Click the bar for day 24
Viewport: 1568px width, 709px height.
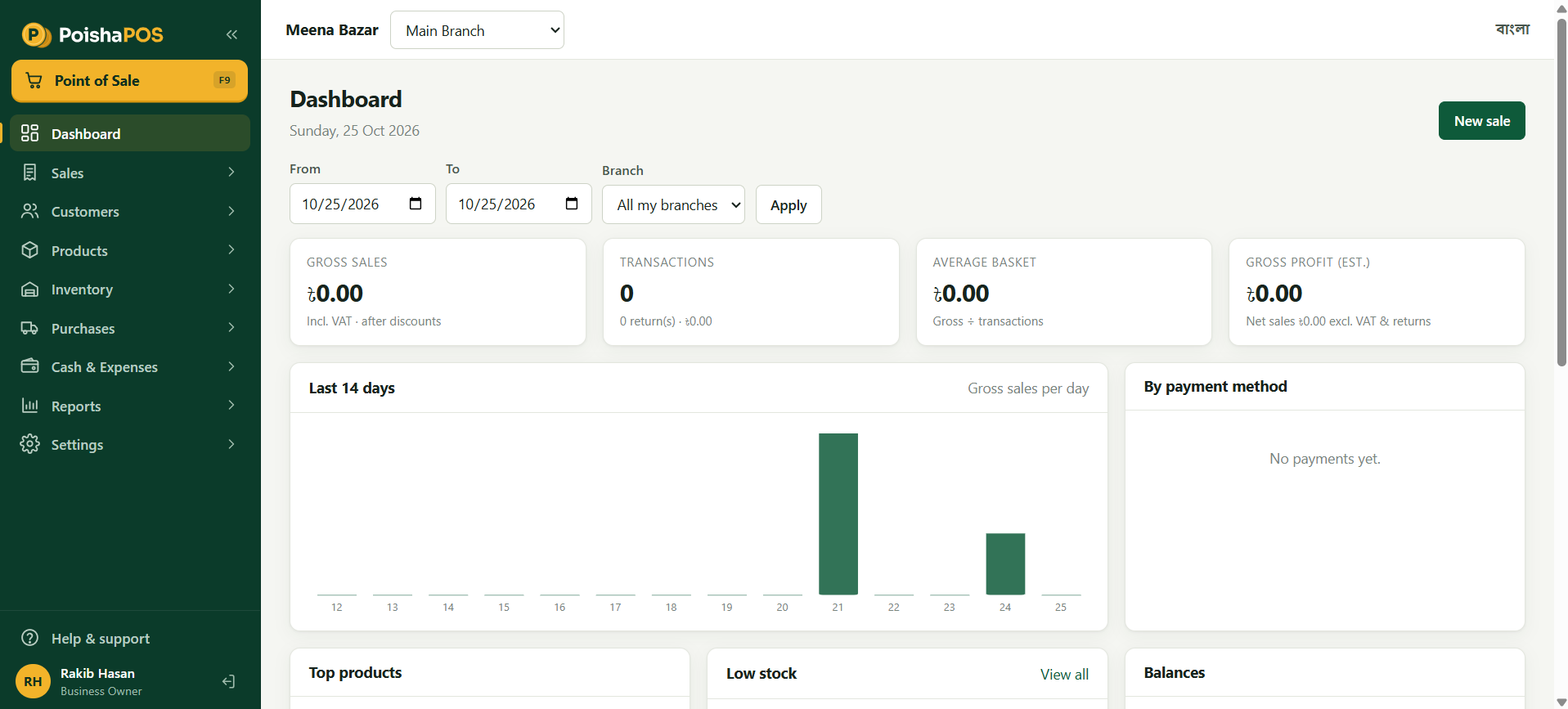pos(1005,563)
